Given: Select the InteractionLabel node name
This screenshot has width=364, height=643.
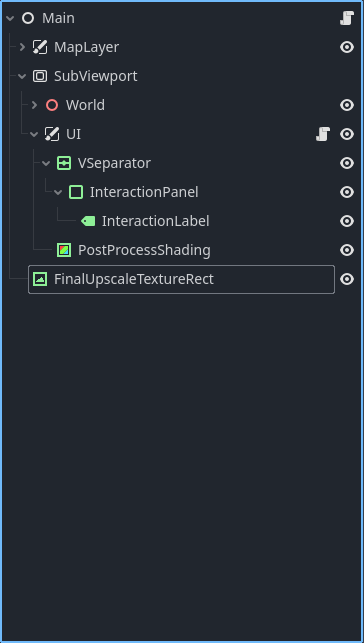Looking at the screenshot, I should pyautogui.click(x=155, y=221).
